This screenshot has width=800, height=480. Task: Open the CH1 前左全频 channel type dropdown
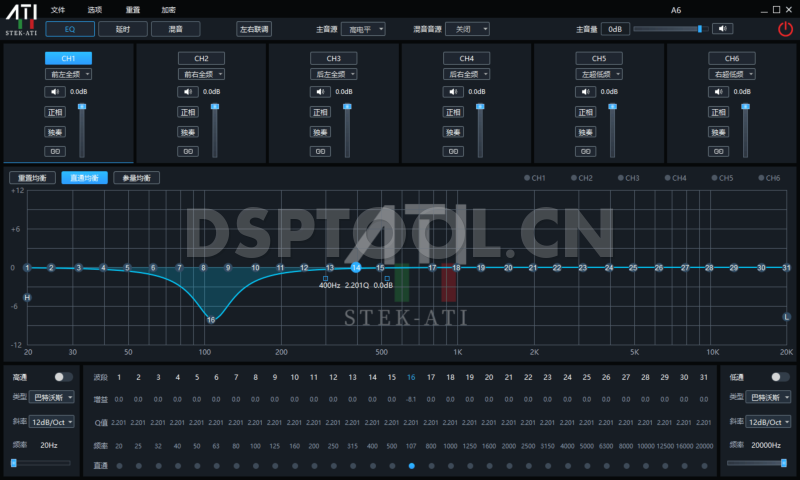point(68,74)
